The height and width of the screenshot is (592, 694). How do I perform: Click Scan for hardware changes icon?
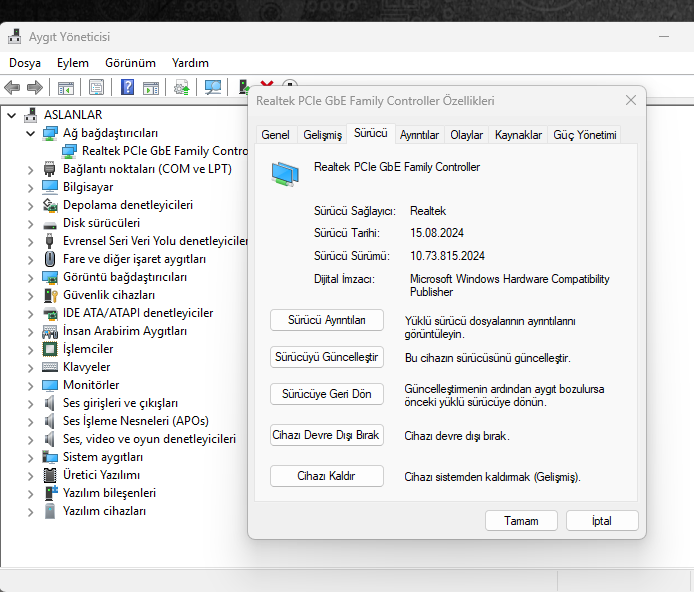[213, 87]
